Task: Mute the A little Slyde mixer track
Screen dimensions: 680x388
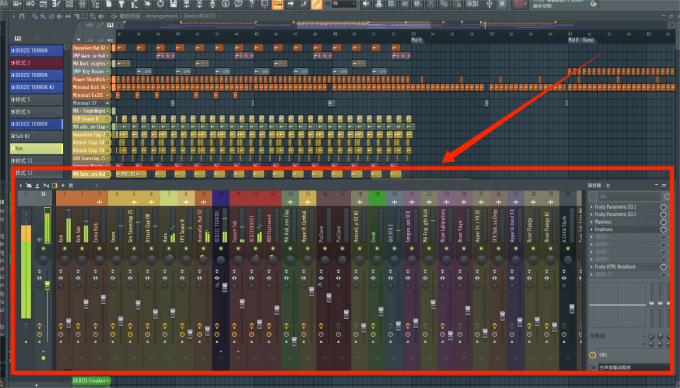Action: tap(568, 249)
